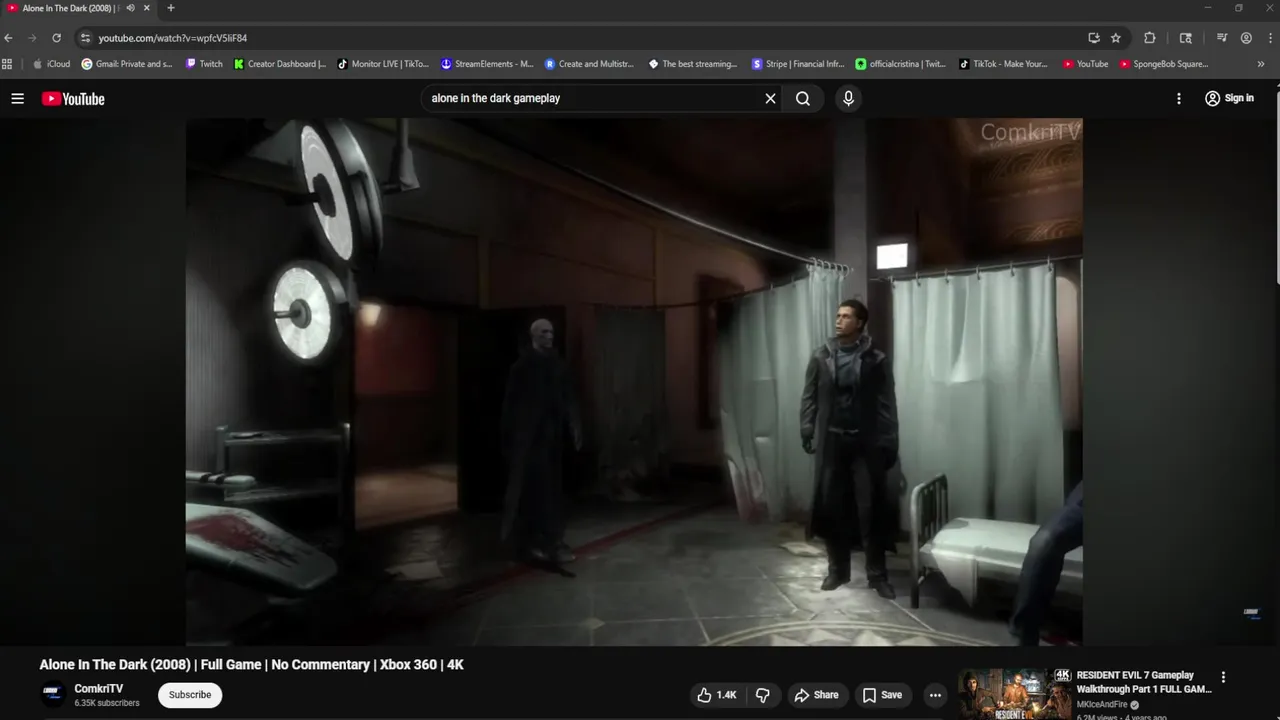1280x720 pixels.
Task: Open media controls icon in toolbar
Action: point(1222,38)
